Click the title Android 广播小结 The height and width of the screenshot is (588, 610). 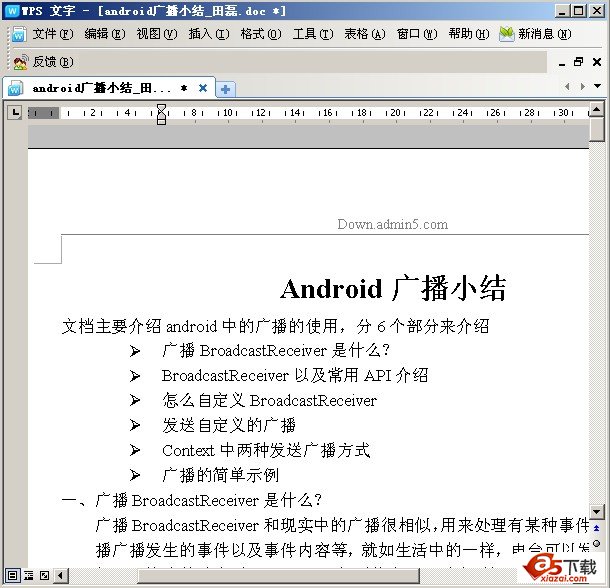pos(393,288)
